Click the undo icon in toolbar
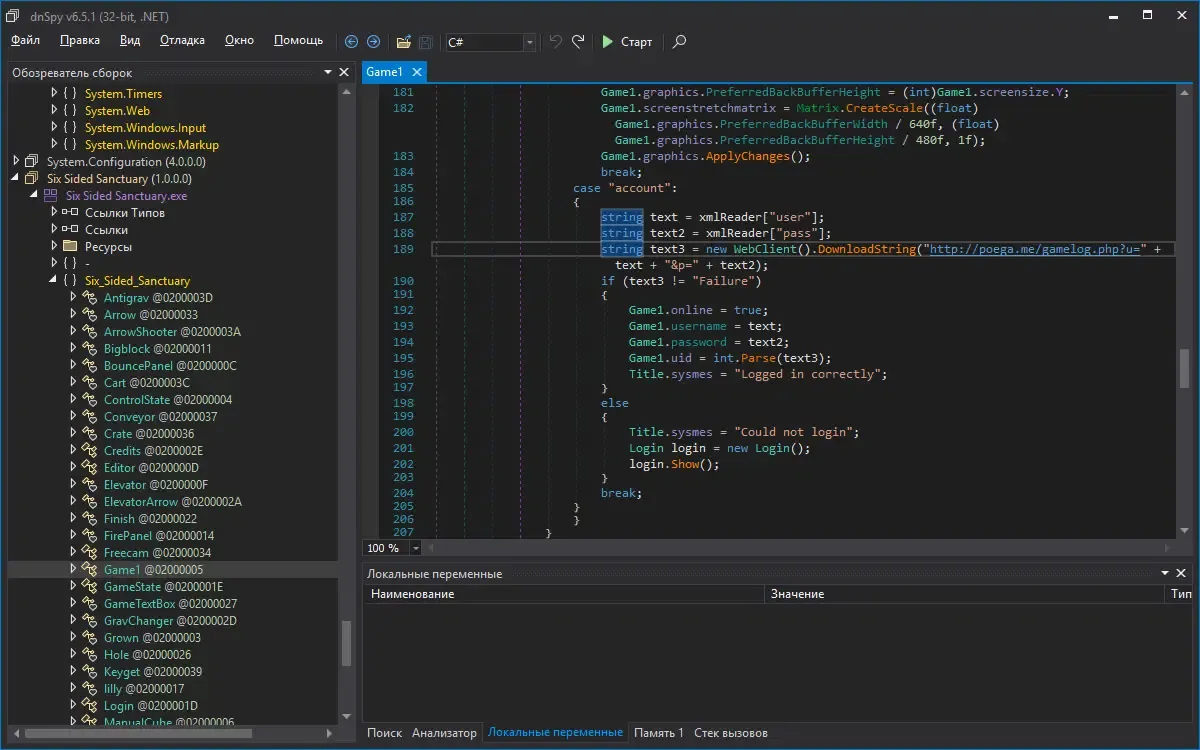 tap(556, 42)
